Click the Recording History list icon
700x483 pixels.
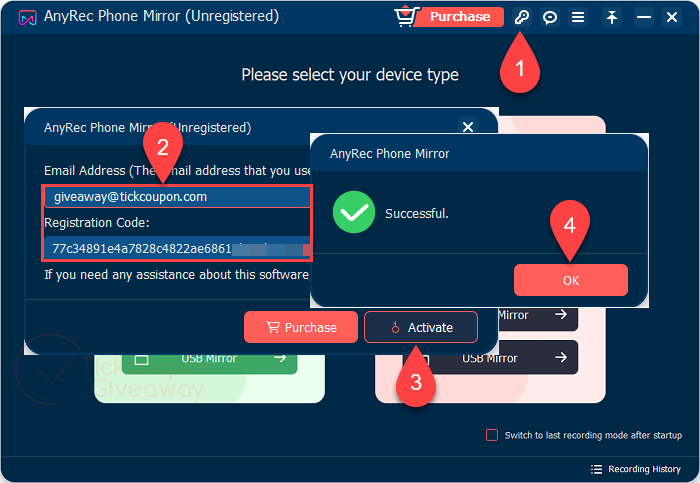click(x=596, y=469)
